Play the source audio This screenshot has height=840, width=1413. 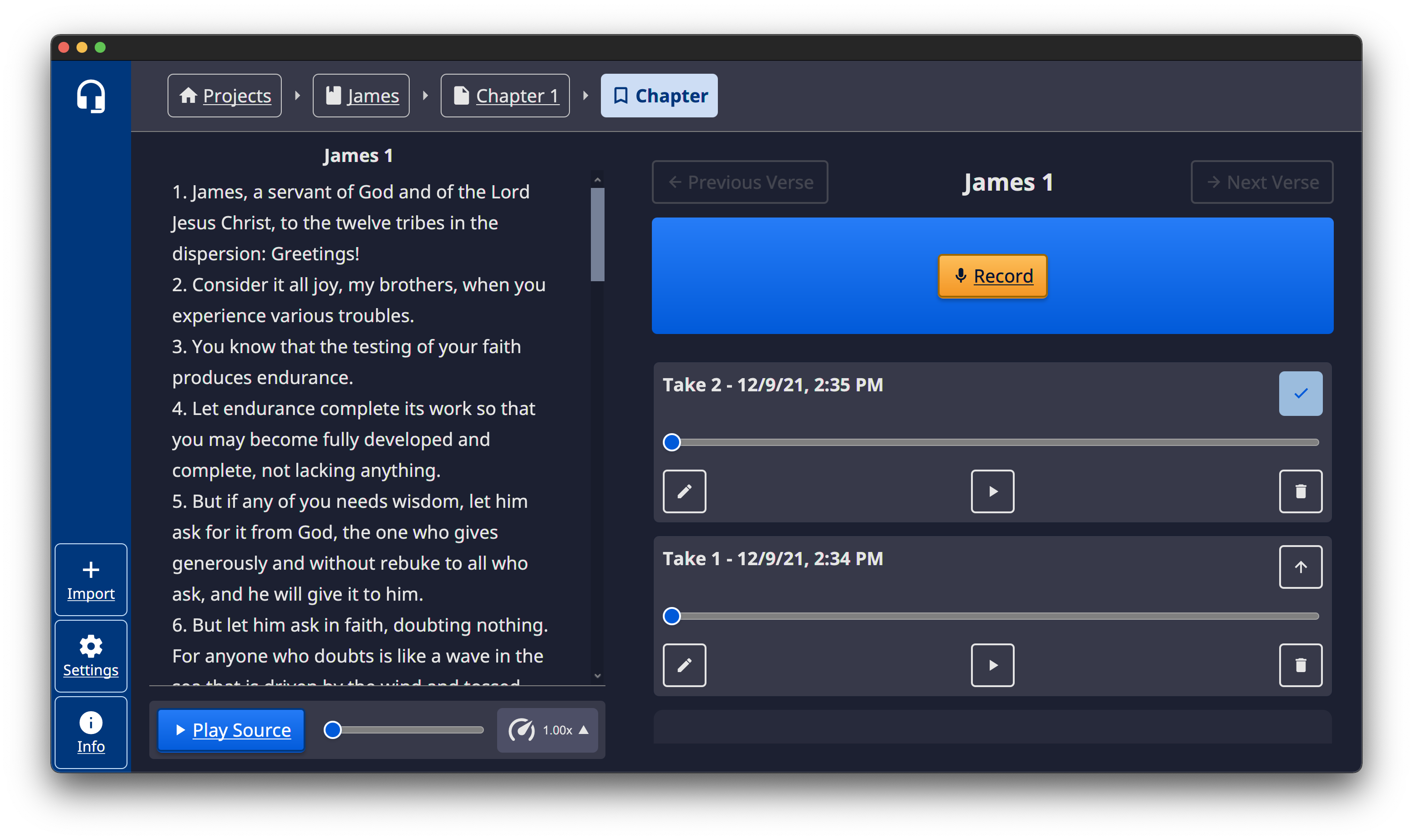[x=231, y=730]
